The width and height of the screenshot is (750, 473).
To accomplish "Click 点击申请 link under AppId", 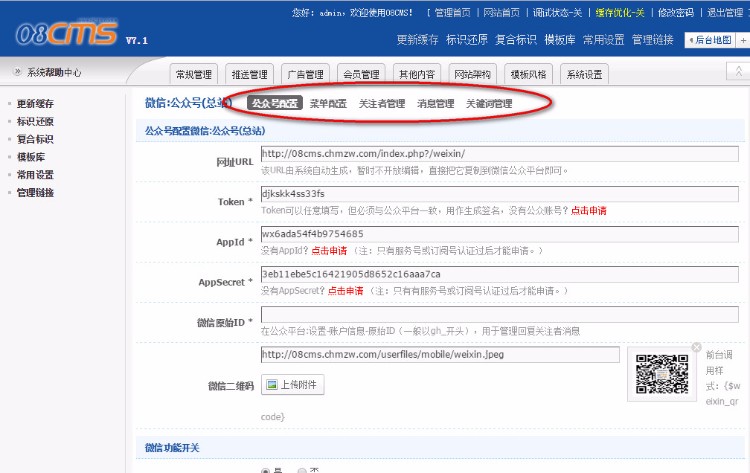I will click(x=329, y=251).
